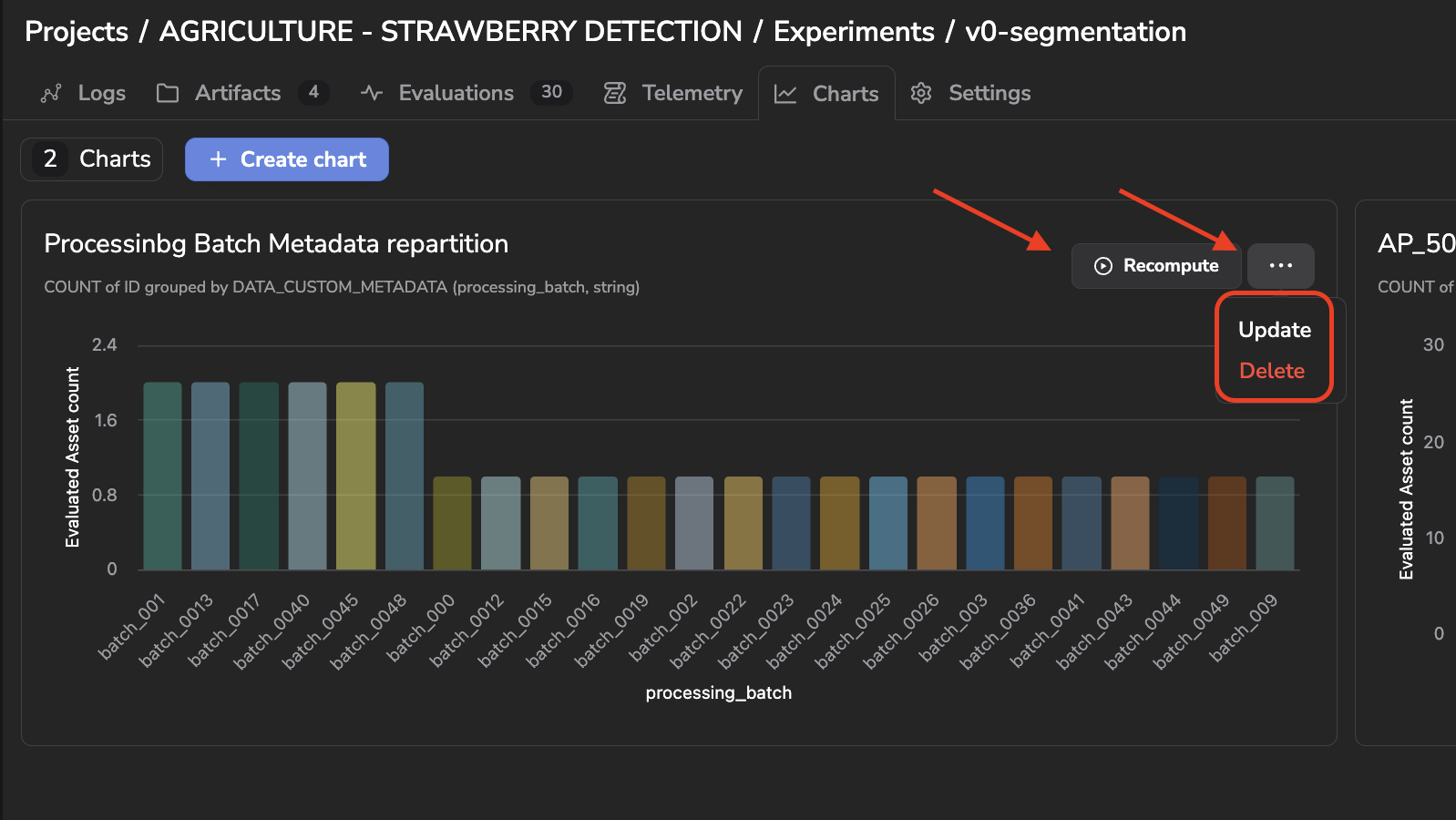Click the Create chart button

pyautogui.click(x=287, y=159)
